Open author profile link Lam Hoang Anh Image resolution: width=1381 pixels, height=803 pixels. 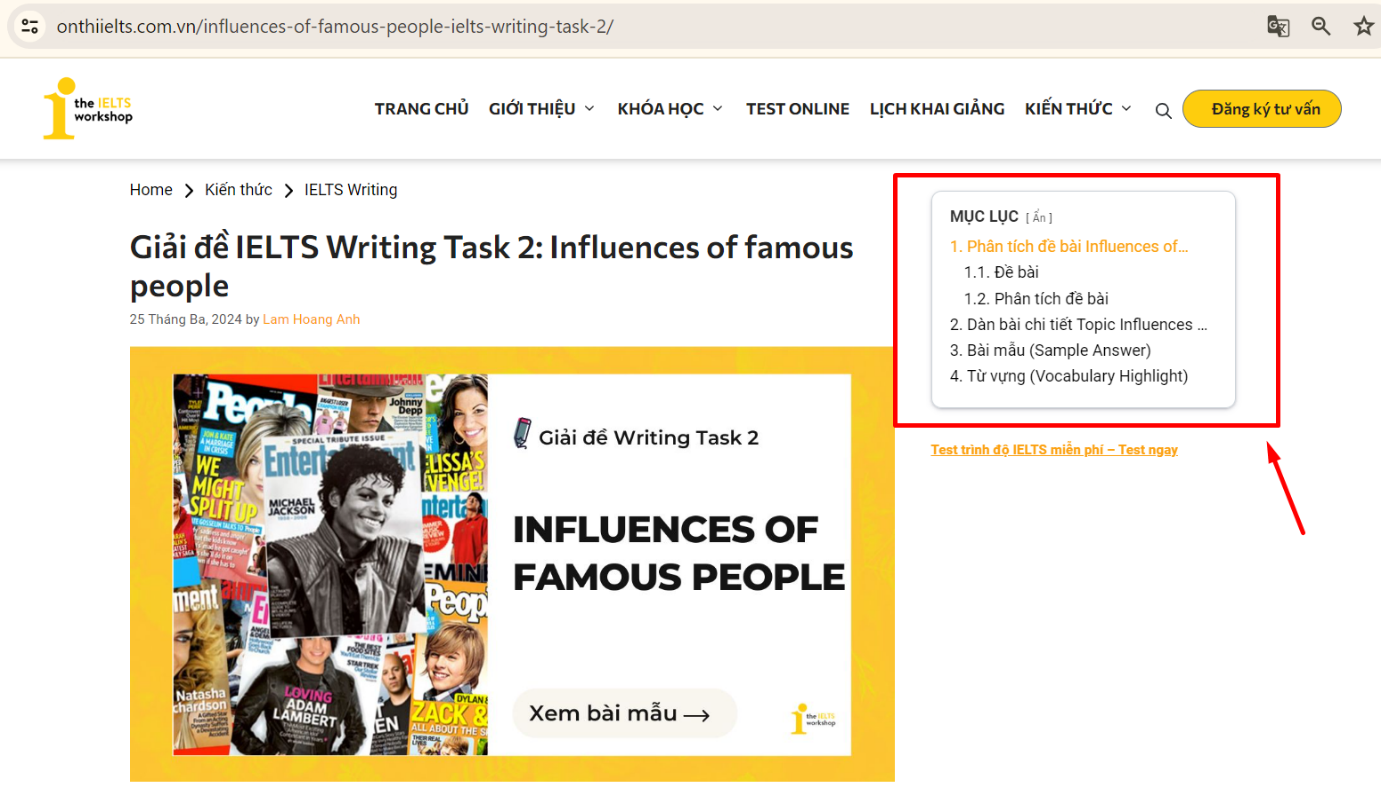click(311, 319)
